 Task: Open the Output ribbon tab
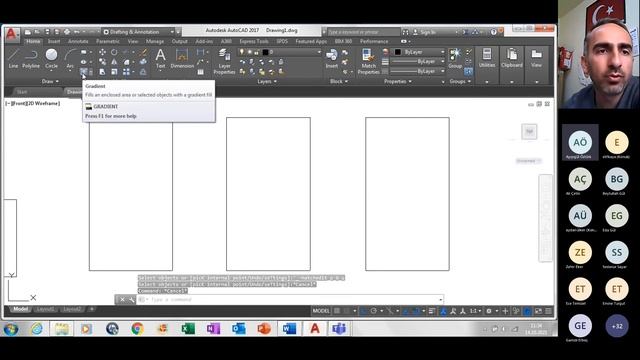point(180,41)
